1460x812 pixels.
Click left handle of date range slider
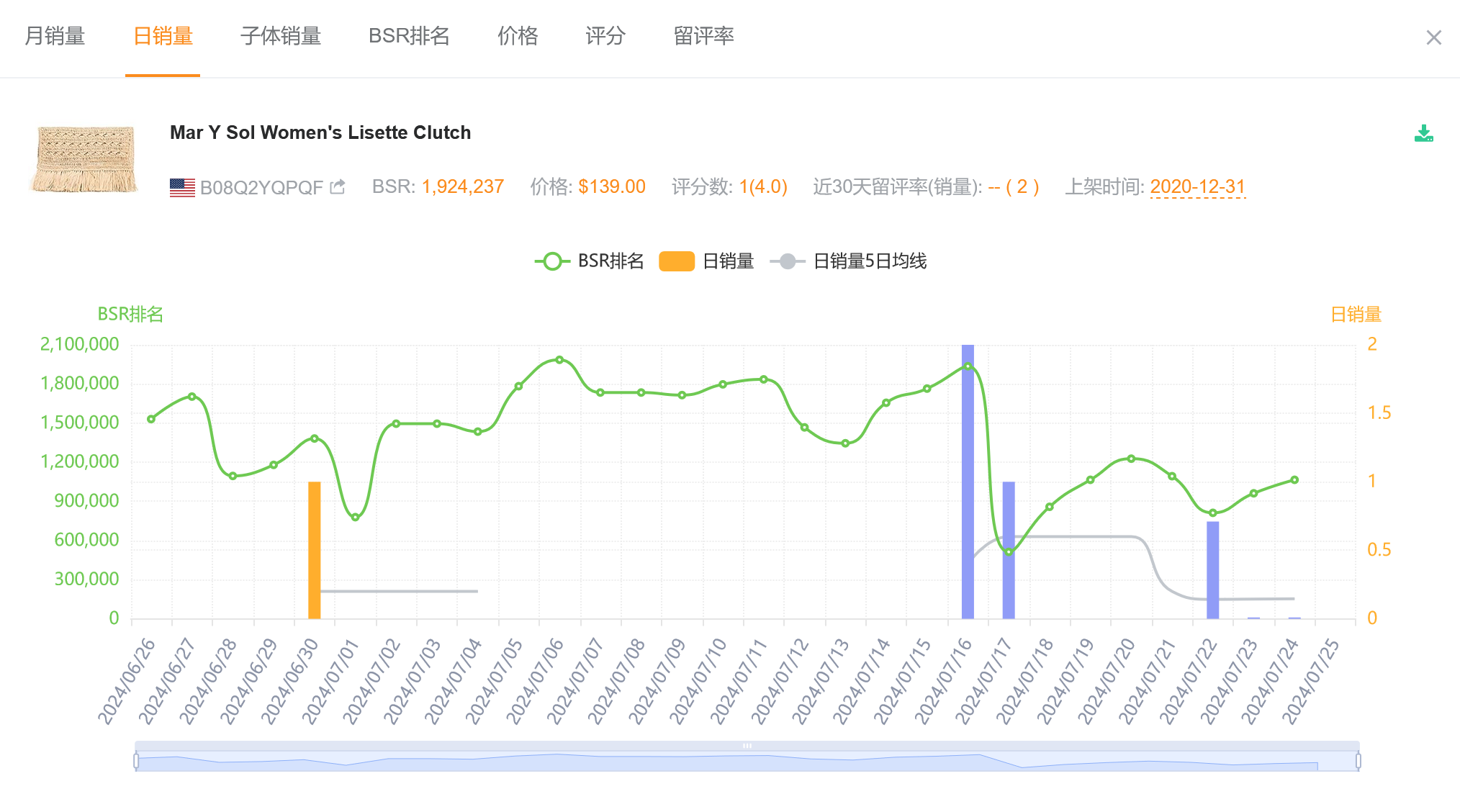click(x=136, y=760)
